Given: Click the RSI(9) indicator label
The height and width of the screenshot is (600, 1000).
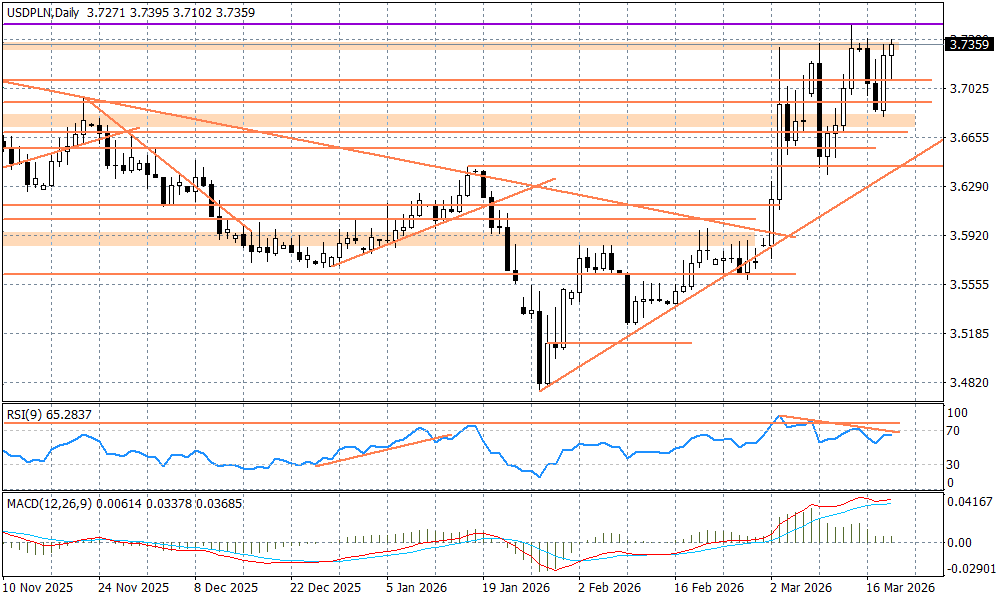Looking at the screenshot, I should point(25,412).
